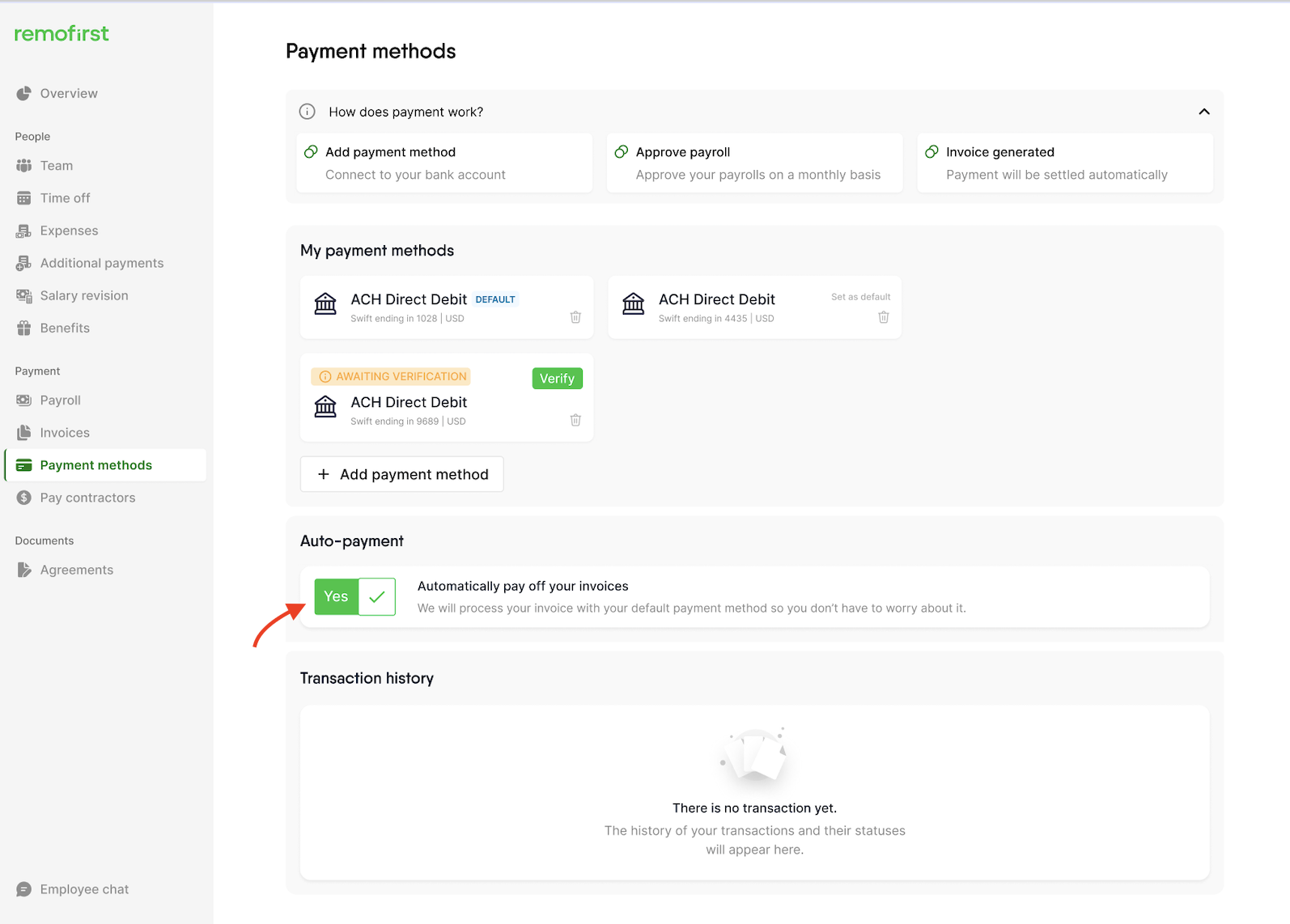Click the remofirst logo
Viewport: 1290px width, 924px height.
(x=62, y=33)
